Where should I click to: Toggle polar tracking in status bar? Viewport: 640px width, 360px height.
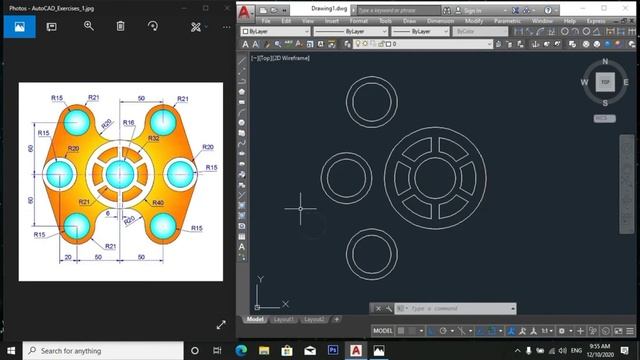point(443,331)
